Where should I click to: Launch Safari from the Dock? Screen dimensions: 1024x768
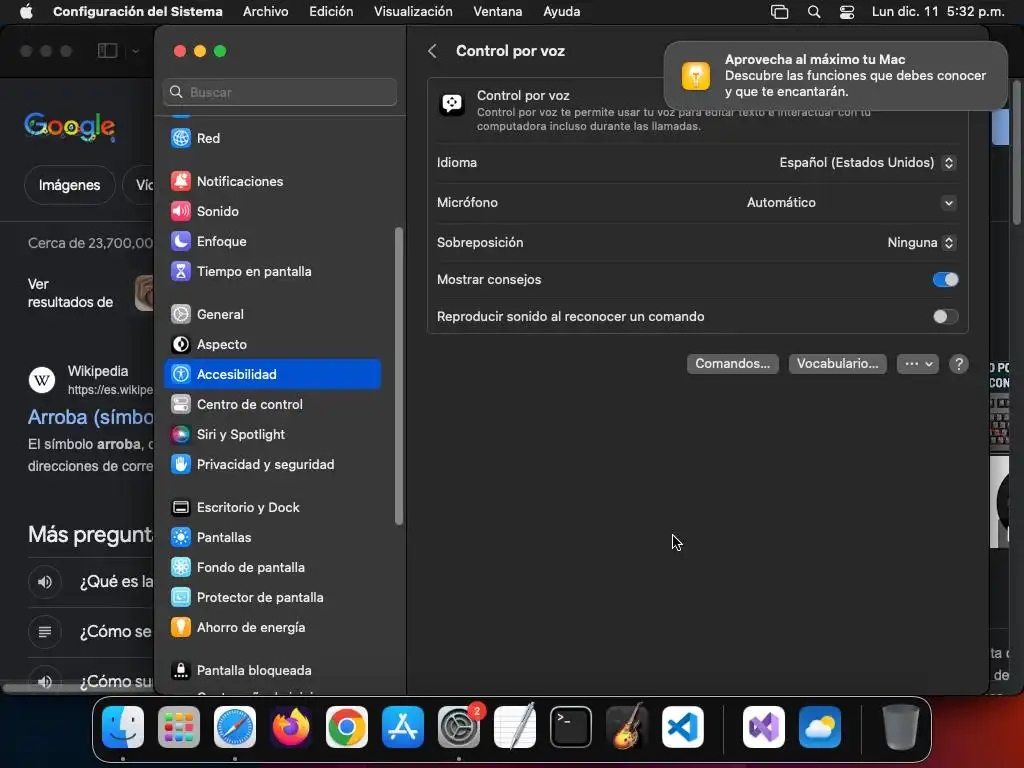(x=235, y=727)
